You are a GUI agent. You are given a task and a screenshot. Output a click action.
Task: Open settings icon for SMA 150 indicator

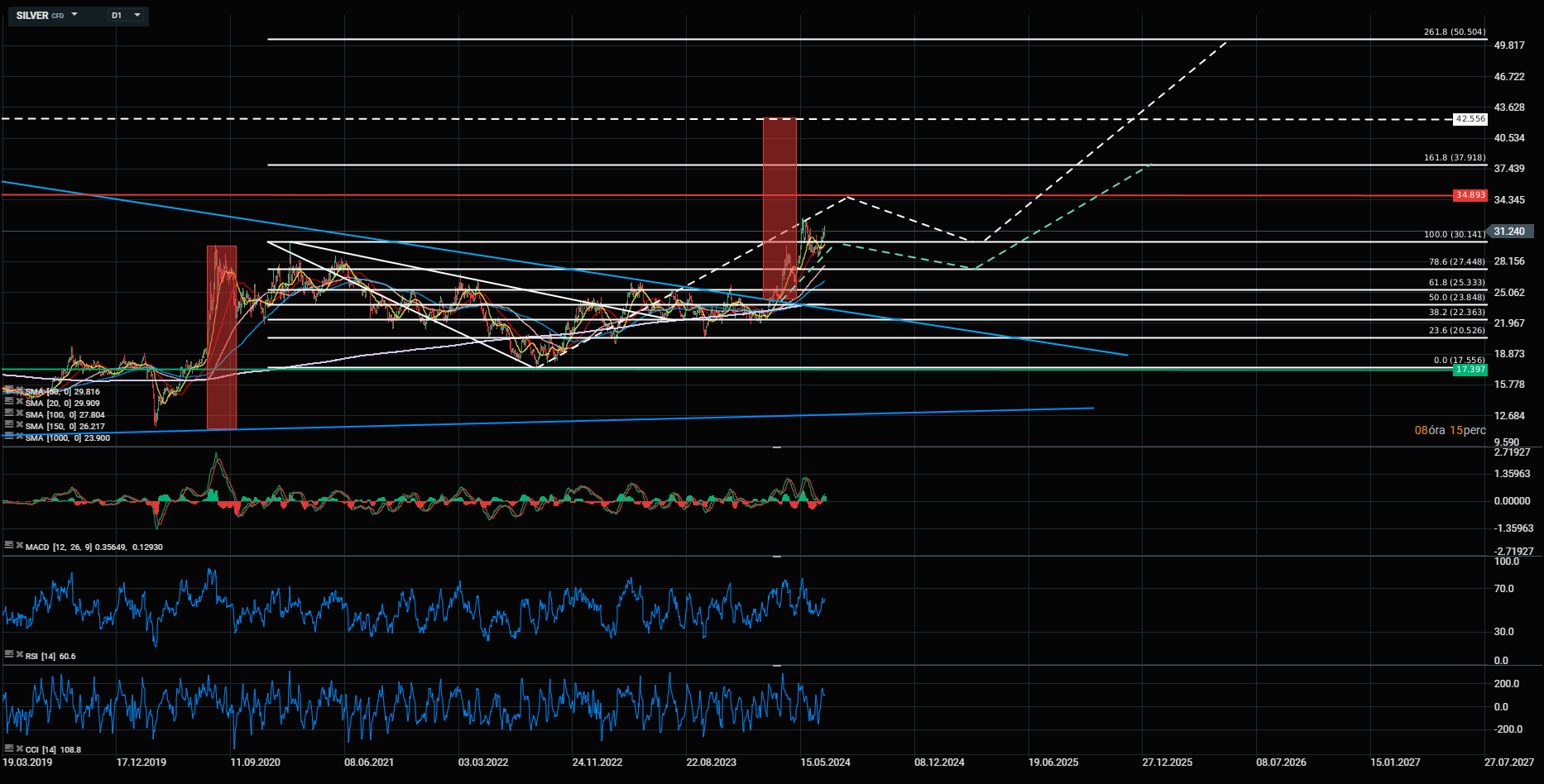coord(9,423)
